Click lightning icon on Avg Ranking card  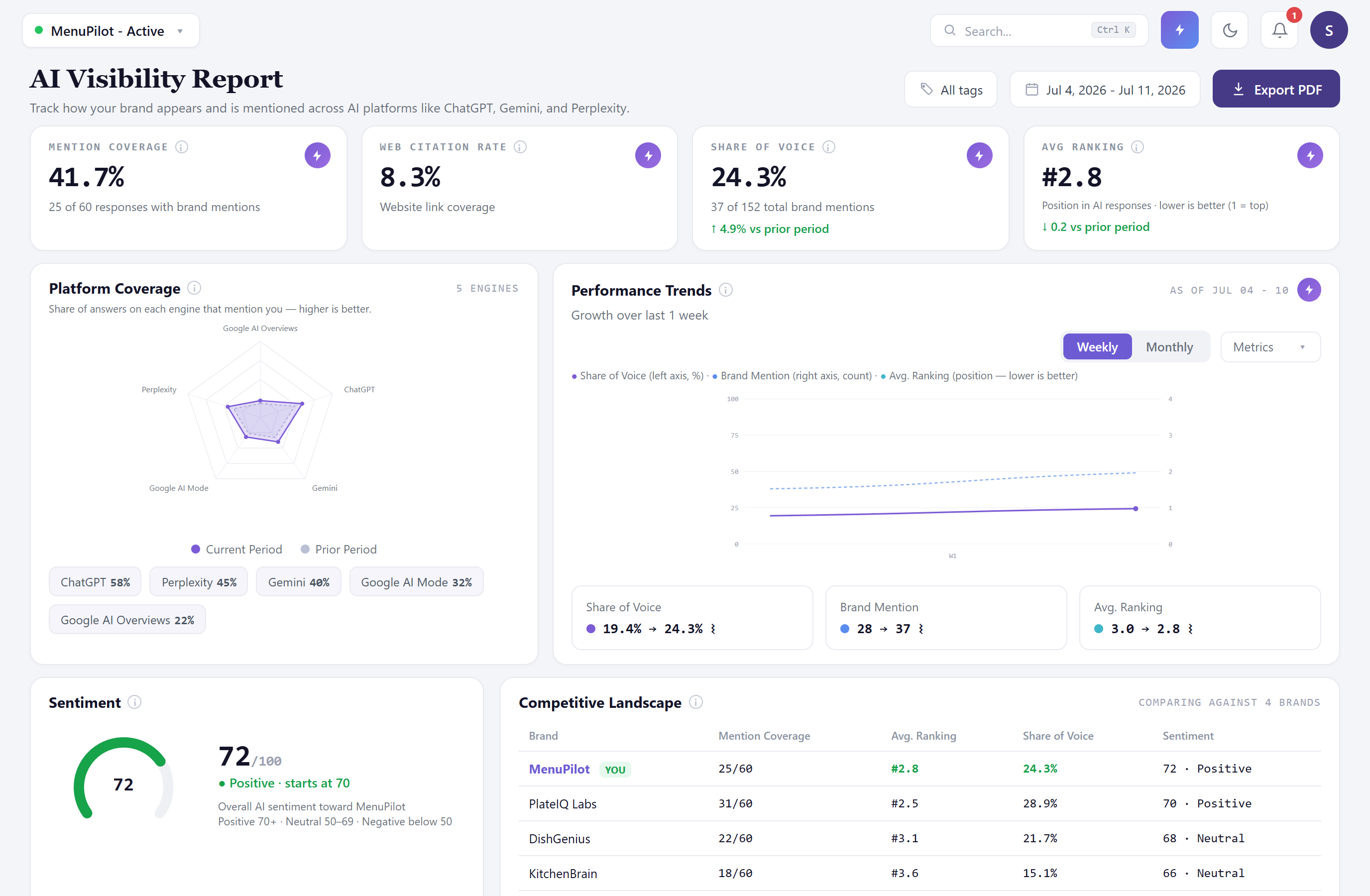tap(1310, 155)
